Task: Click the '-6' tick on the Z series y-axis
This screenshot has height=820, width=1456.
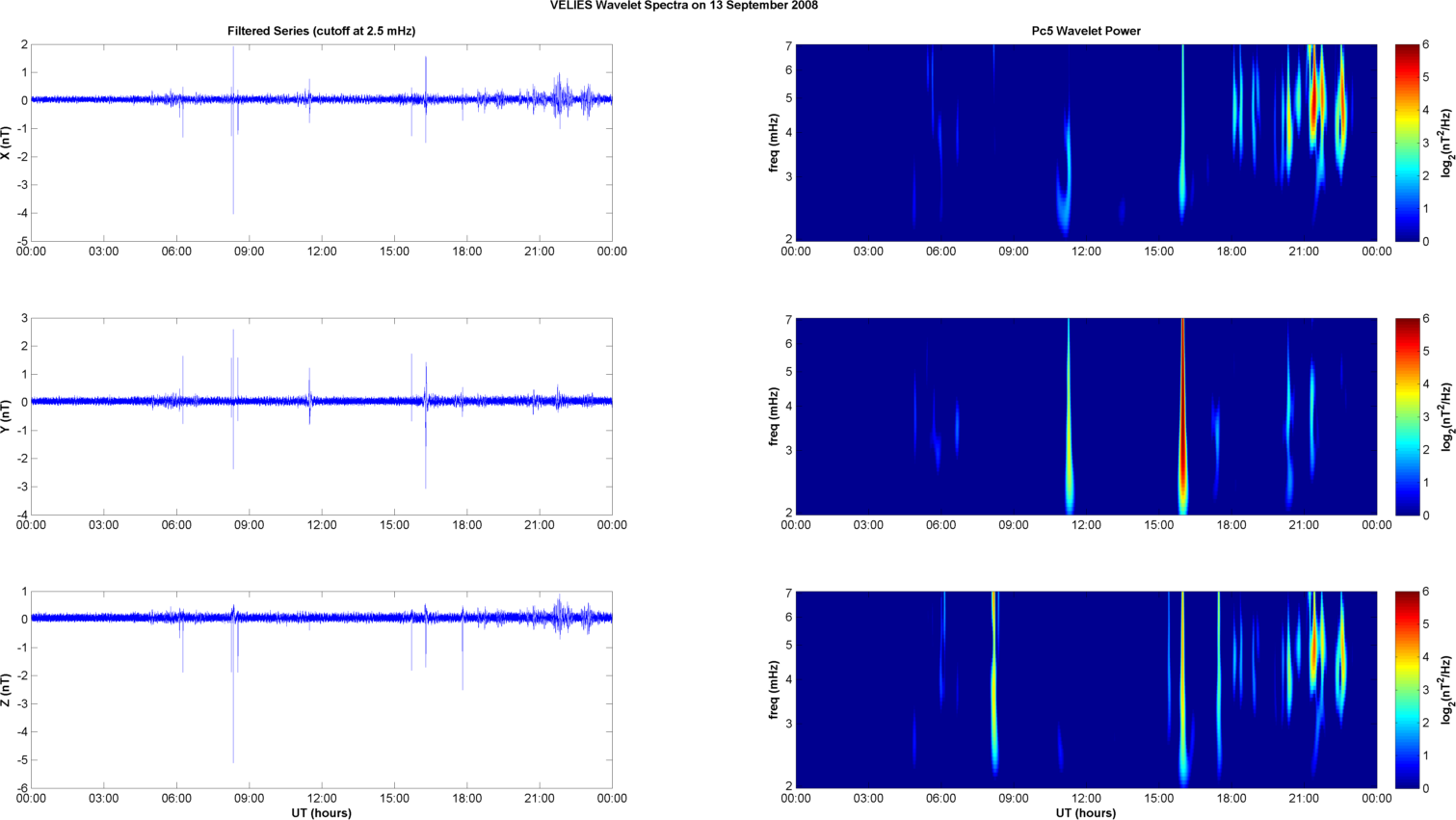Action: pyautogui.click(x=21, y=788)
